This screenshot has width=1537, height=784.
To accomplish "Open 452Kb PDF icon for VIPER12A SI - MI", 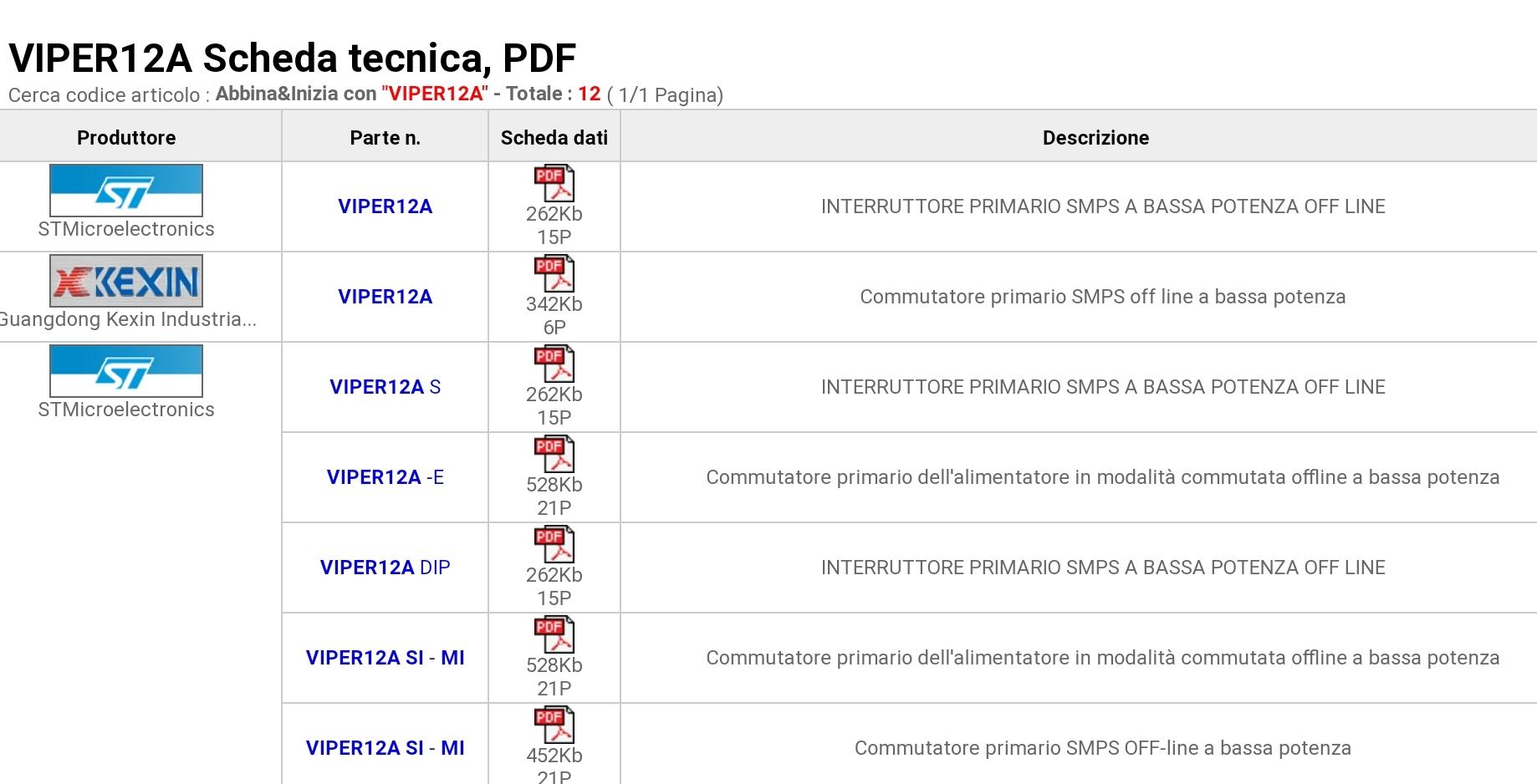I will [x=554, y=725].
